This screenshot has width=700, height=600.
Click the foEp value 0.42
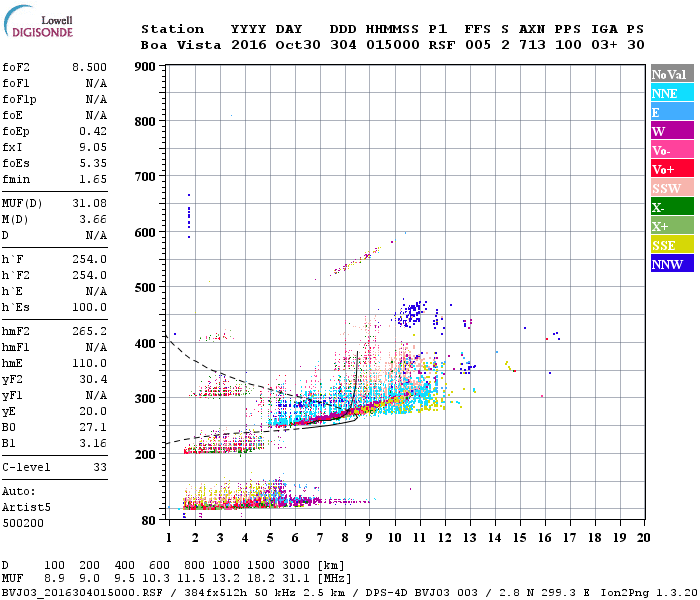click(93, 131)
